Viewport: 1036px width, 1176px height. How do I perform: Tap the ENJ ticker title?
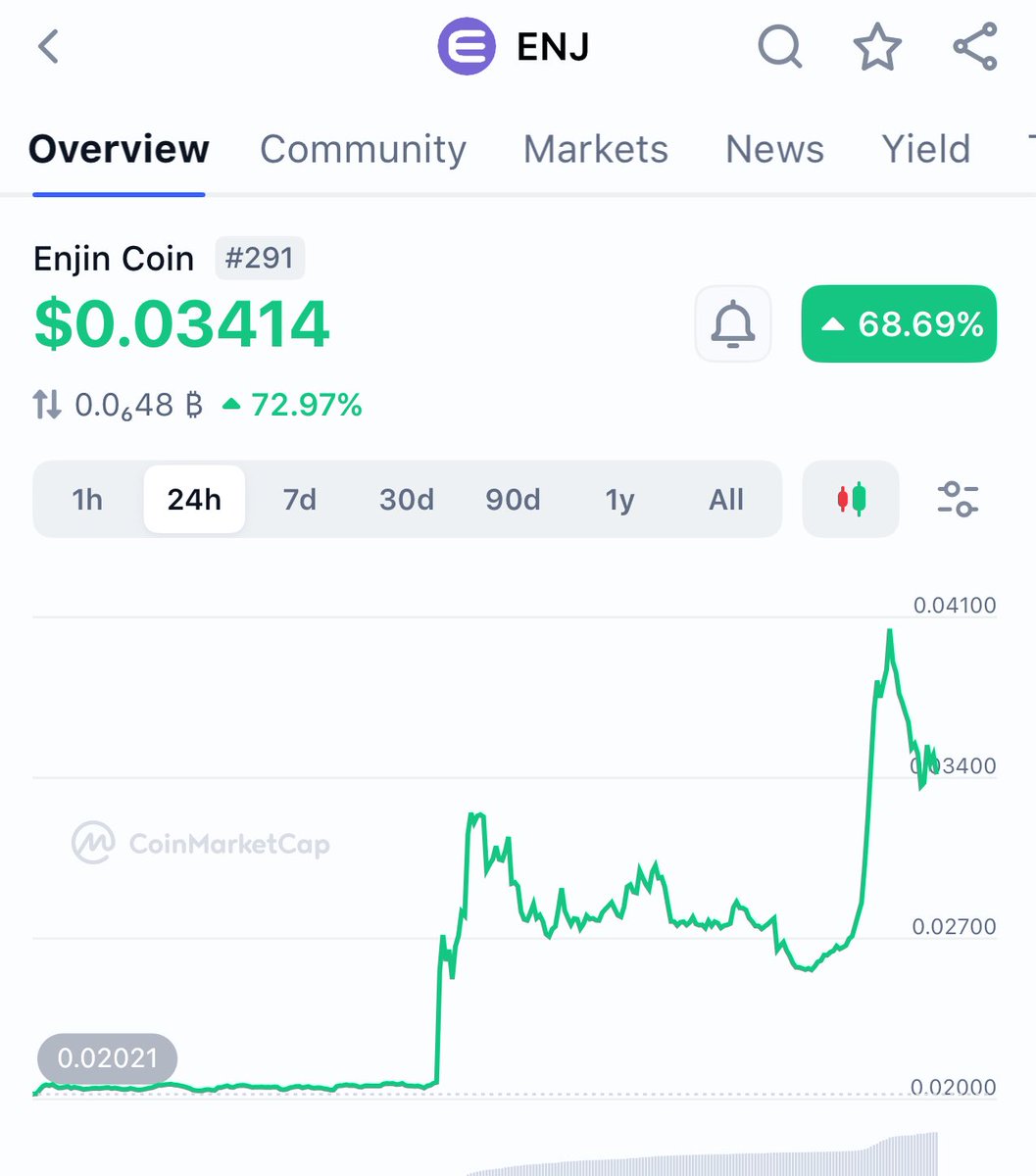(553, 47)
